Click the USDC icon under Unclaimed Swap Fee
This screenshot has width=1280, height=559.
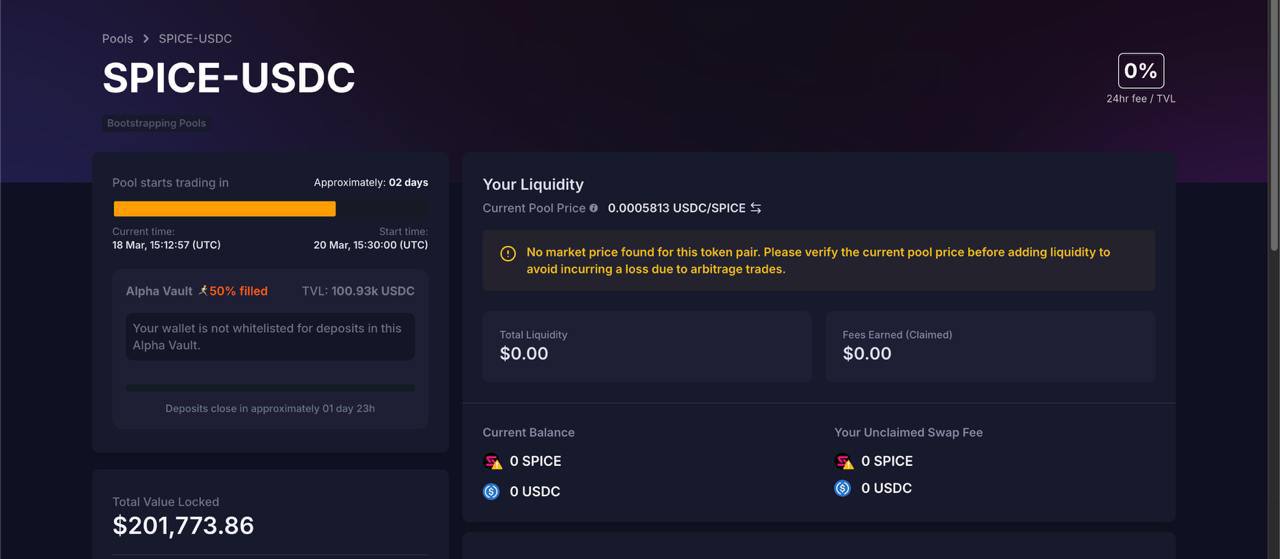pos(843,489)
